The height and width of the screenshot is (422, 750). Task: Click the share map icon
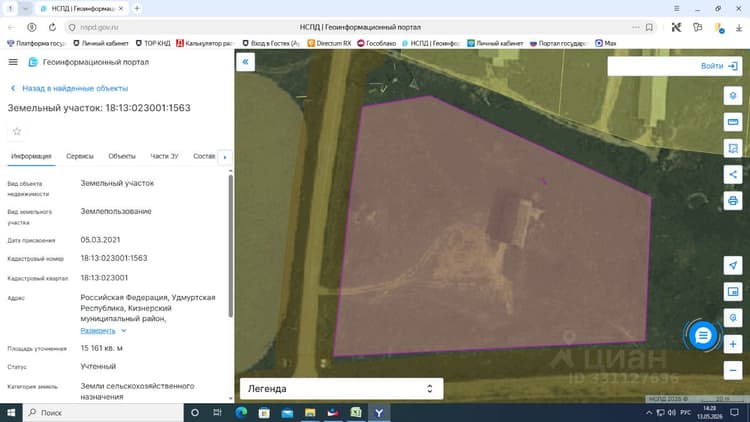point(733,174)
